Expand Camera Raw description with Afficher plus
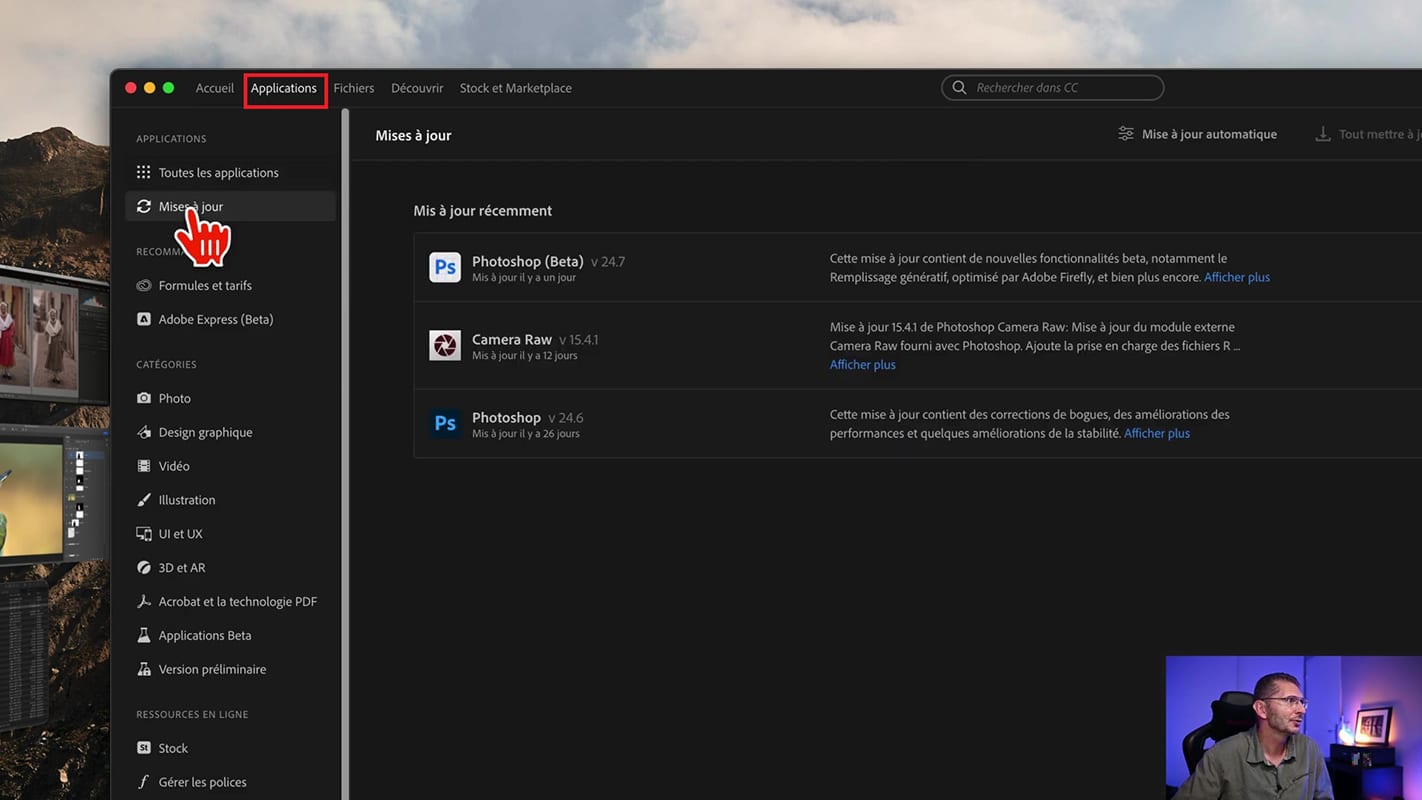The image size is (1422, 800). [x=863, y=365]
